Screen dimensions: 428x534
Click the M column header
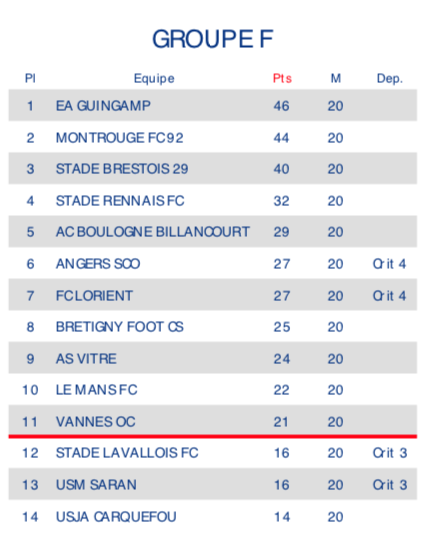[336, 79]
